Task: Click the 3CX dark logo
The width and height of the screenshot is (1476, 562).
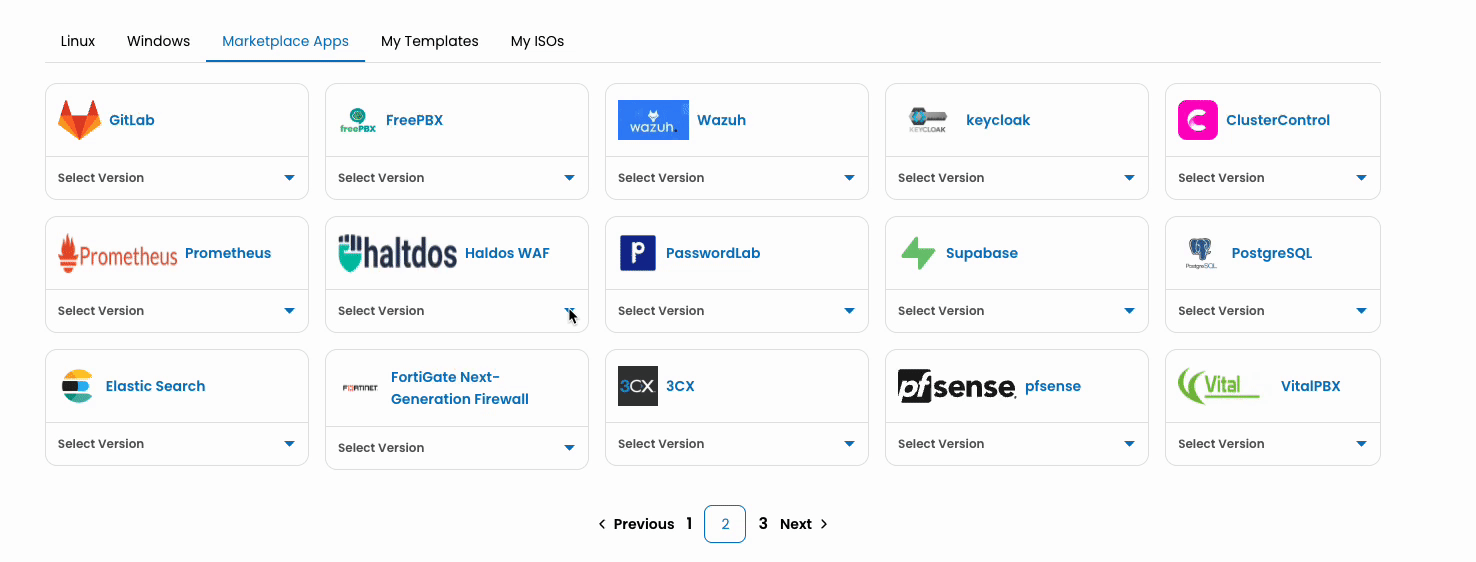Action: tap(638, 386)
